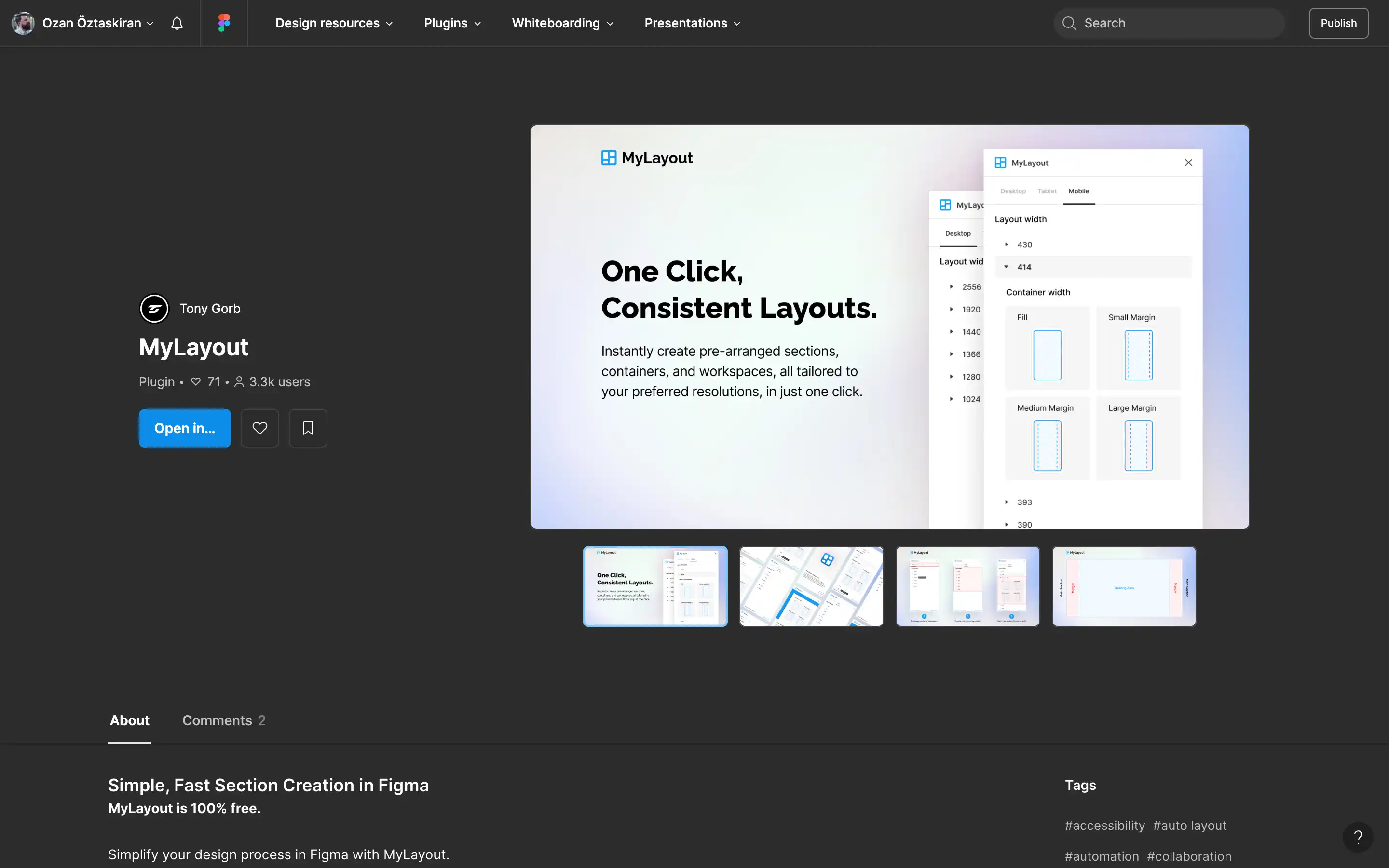Click the search magnifier icon

pyautogui.click(x=1069, y=23)
